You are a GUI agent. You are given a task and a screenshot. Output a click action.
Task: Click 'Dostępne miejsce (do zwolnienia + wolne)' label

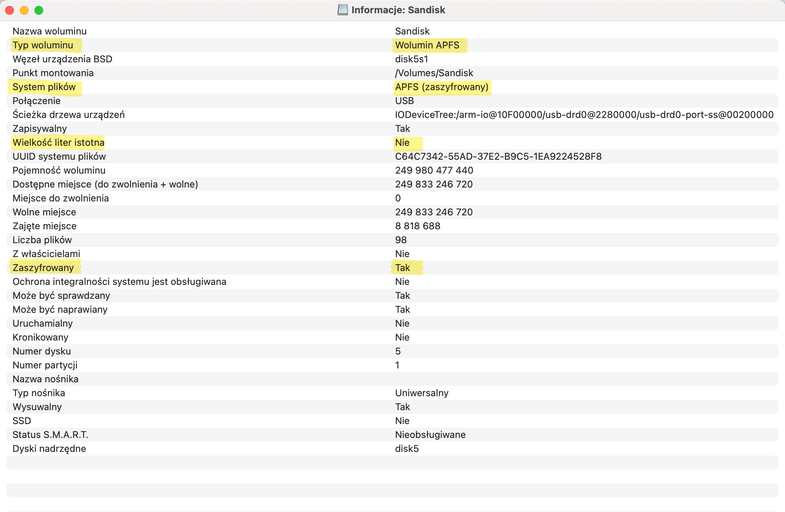pos(105,184)
